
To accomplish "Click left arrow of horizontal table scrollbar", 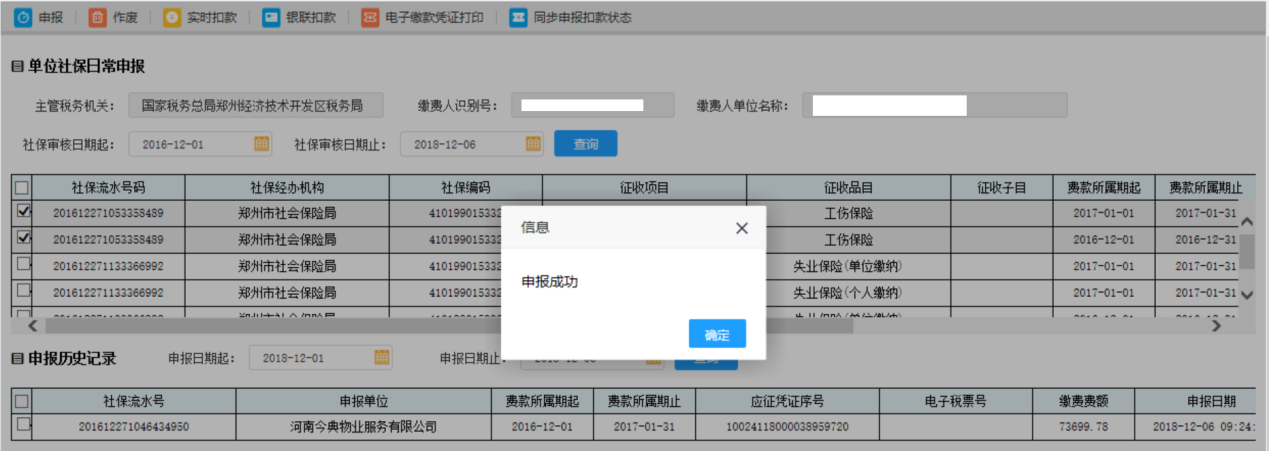I will point(31,325).
